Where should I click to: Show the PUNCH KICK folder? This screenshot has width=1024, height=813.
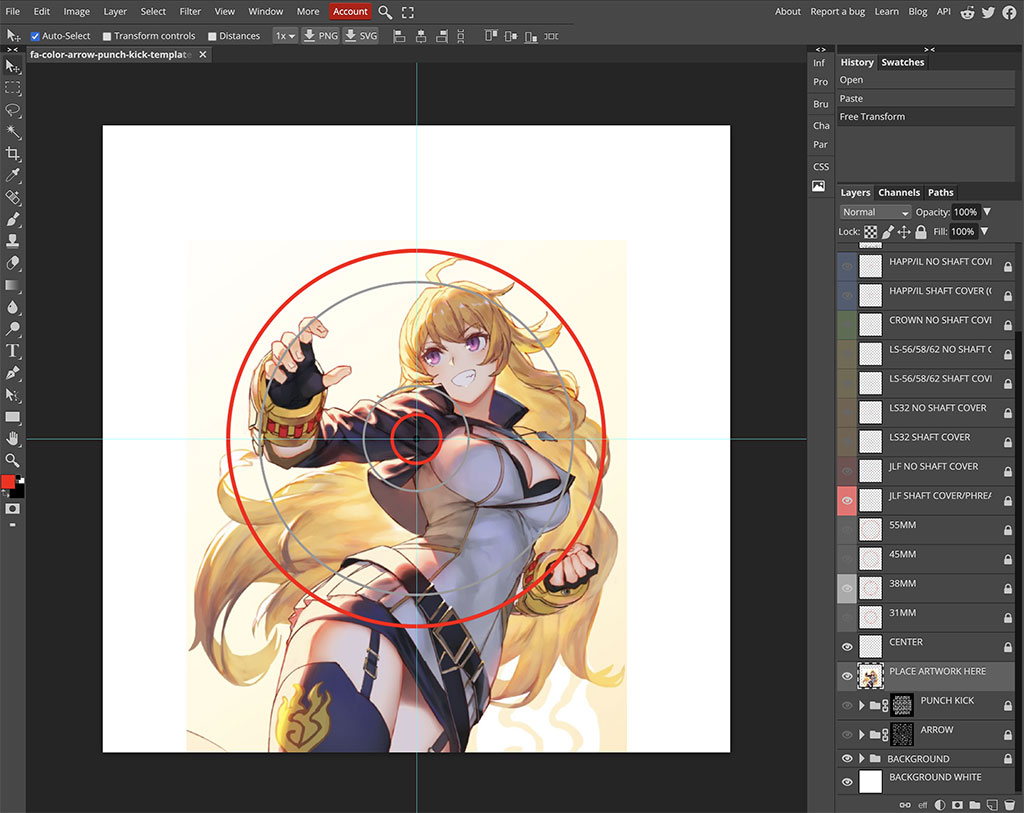coord(847,705)
